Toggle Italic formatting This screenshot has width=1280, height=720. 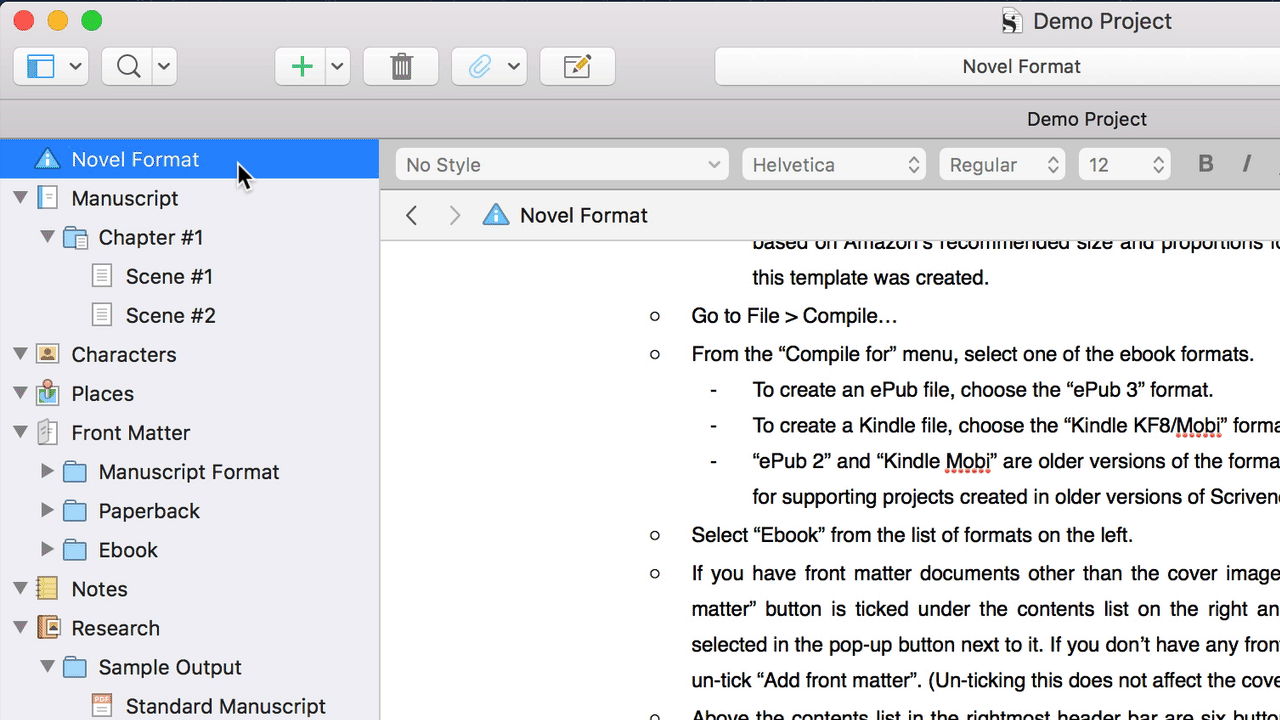pyautogui.click(x=1247, y=165)
